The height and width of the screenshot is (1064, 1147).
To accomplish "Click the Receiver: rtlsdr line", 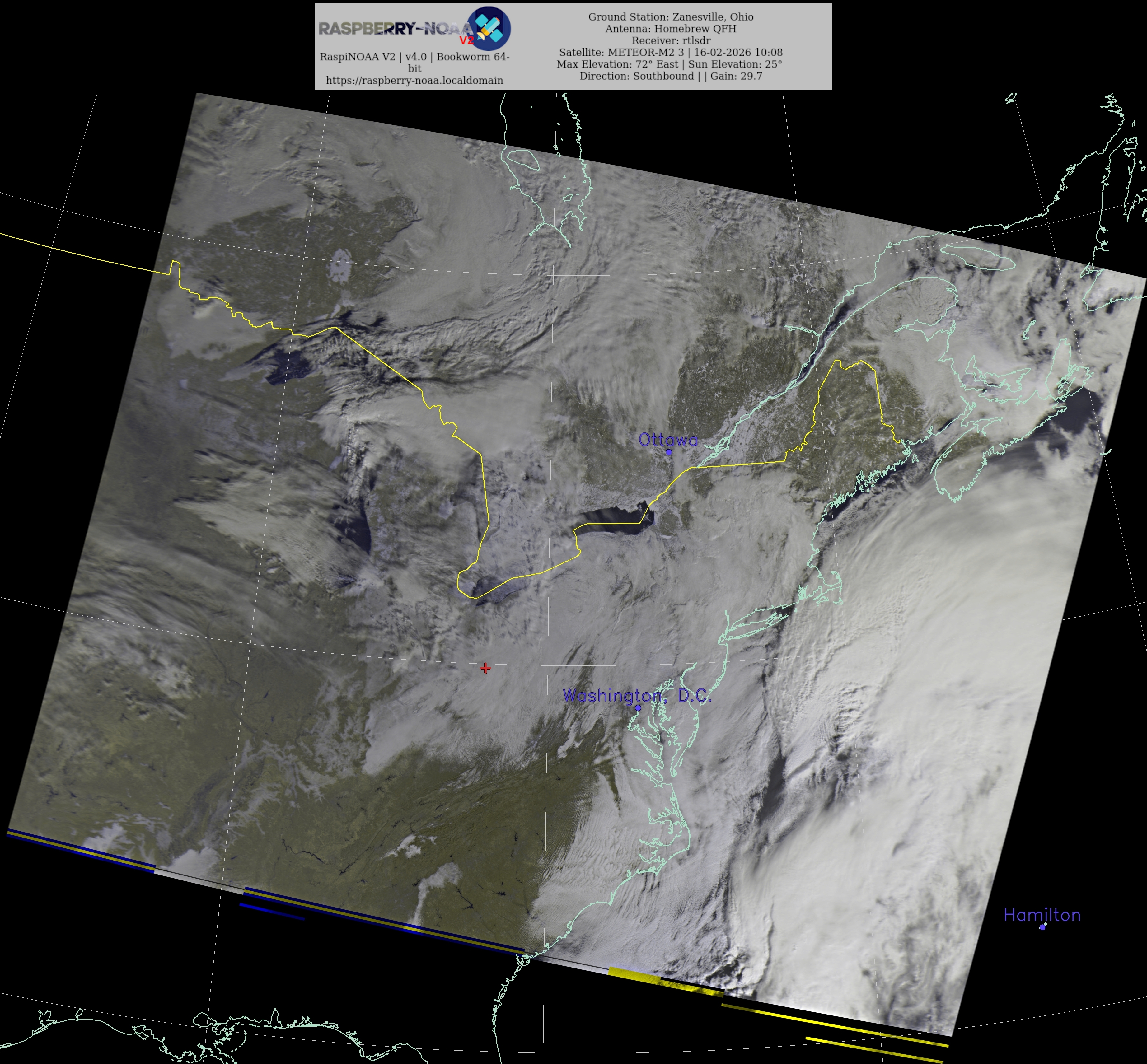I will coord(670,40).
